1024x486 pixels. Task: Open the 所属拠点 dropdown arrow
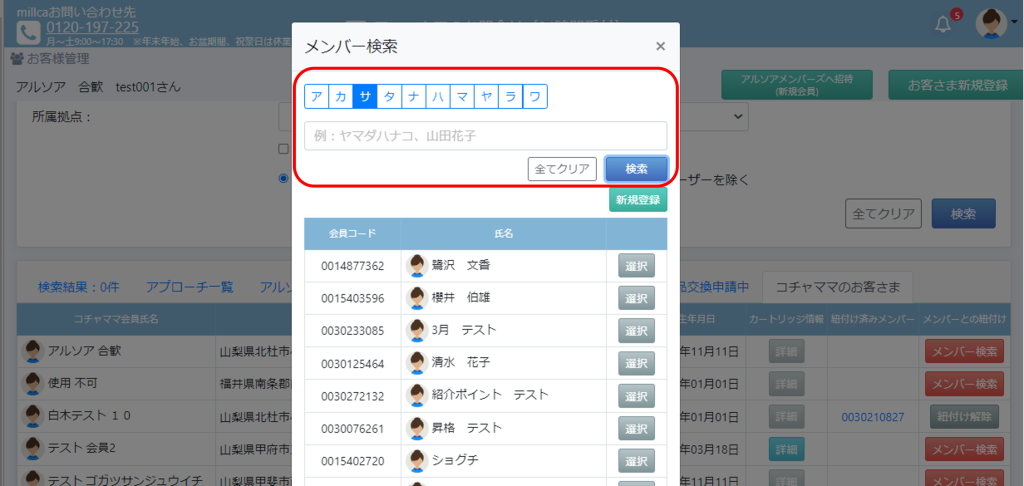tap(740, 117)
